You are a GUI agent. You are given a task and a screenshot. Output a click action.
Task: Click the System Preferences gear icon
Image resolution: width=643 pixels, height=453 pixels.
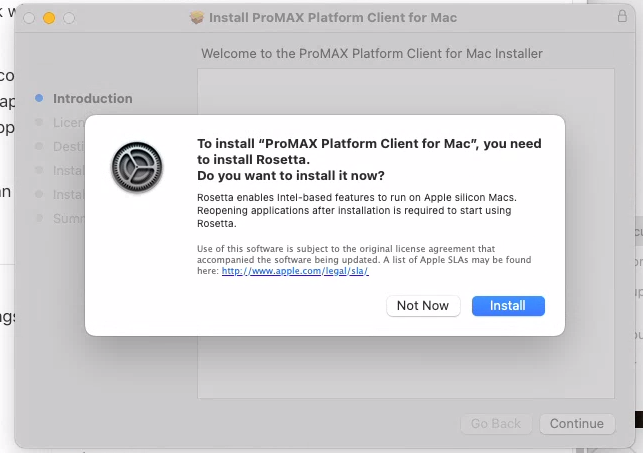point(137,167)
